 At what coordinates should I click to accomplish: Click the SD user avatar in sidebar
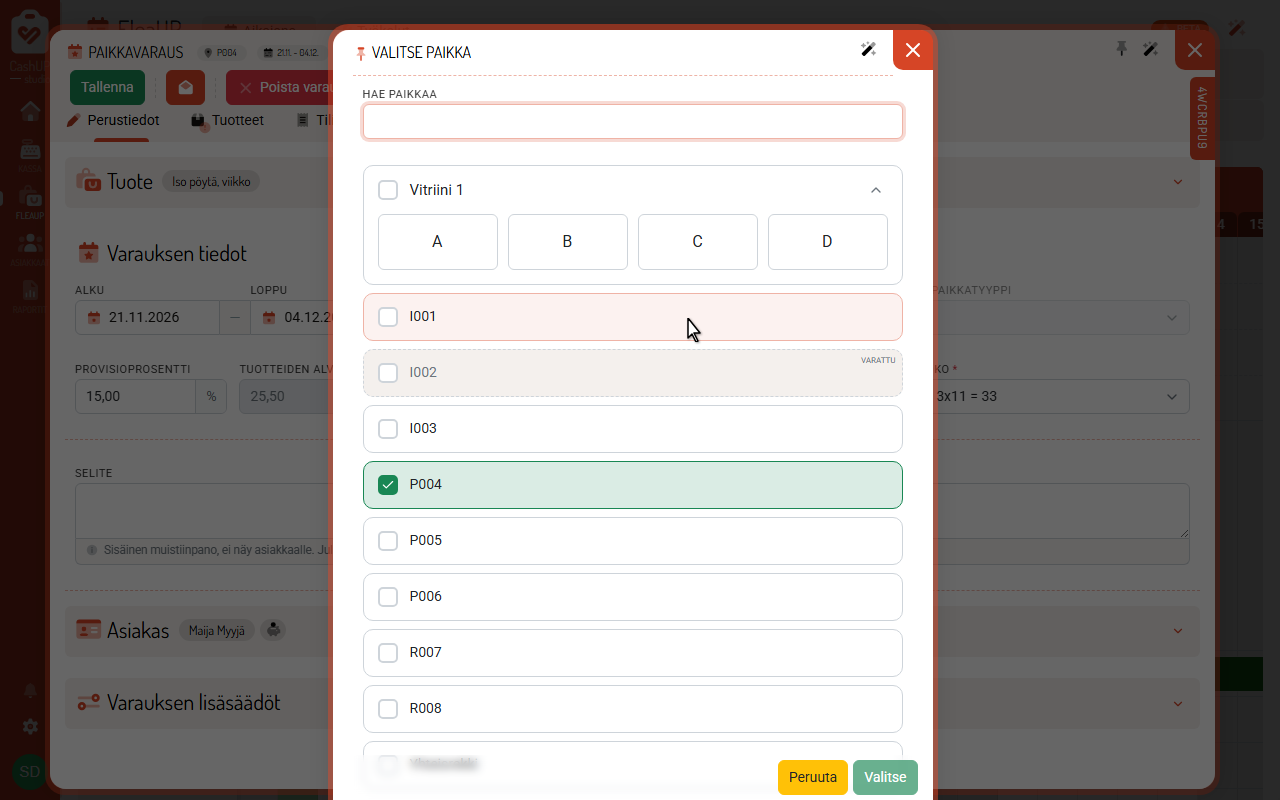pyautogui.click(x=30, y=772)
